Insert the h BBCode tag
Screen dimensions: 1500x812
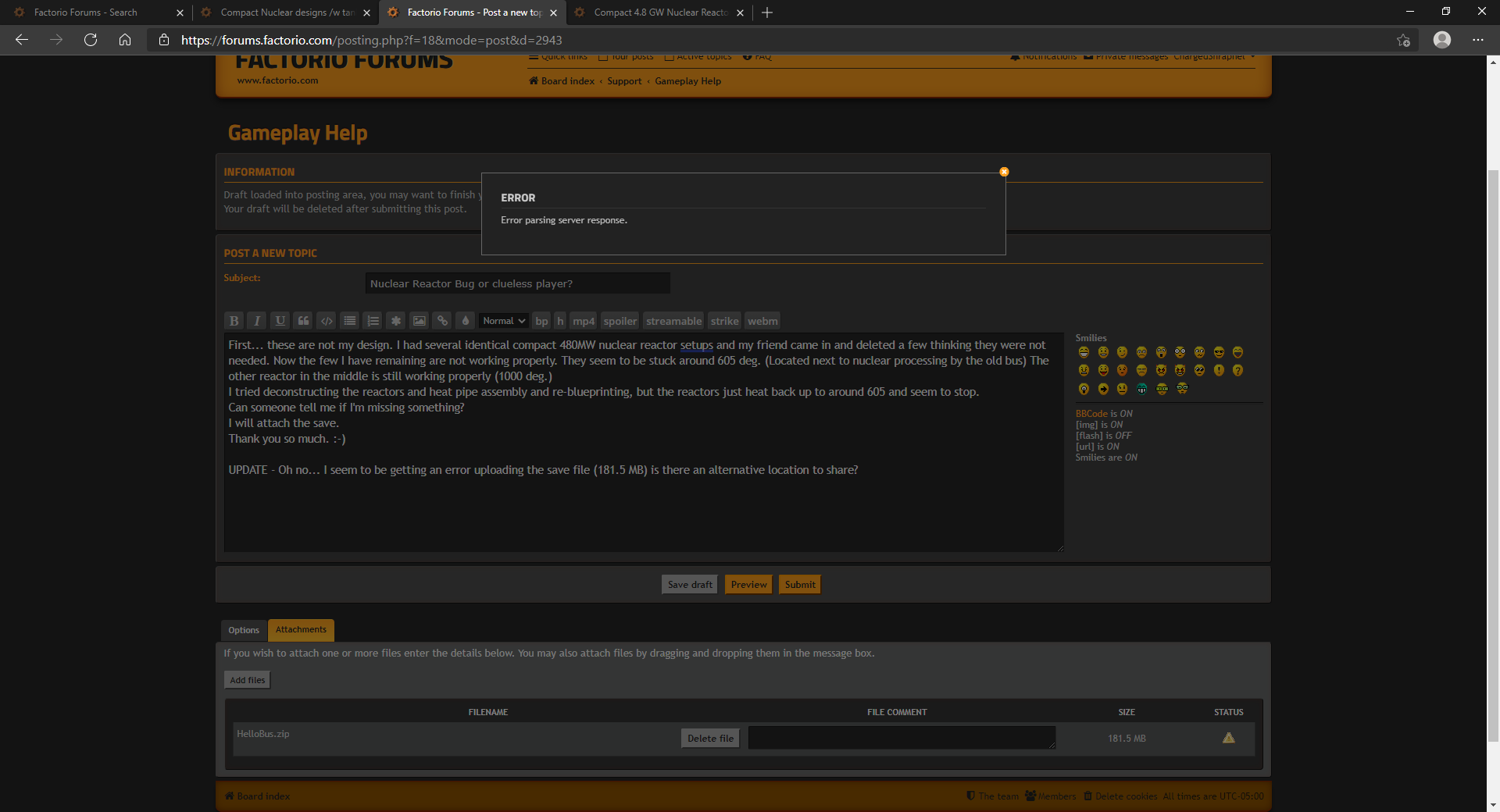(x=560, y=321)
